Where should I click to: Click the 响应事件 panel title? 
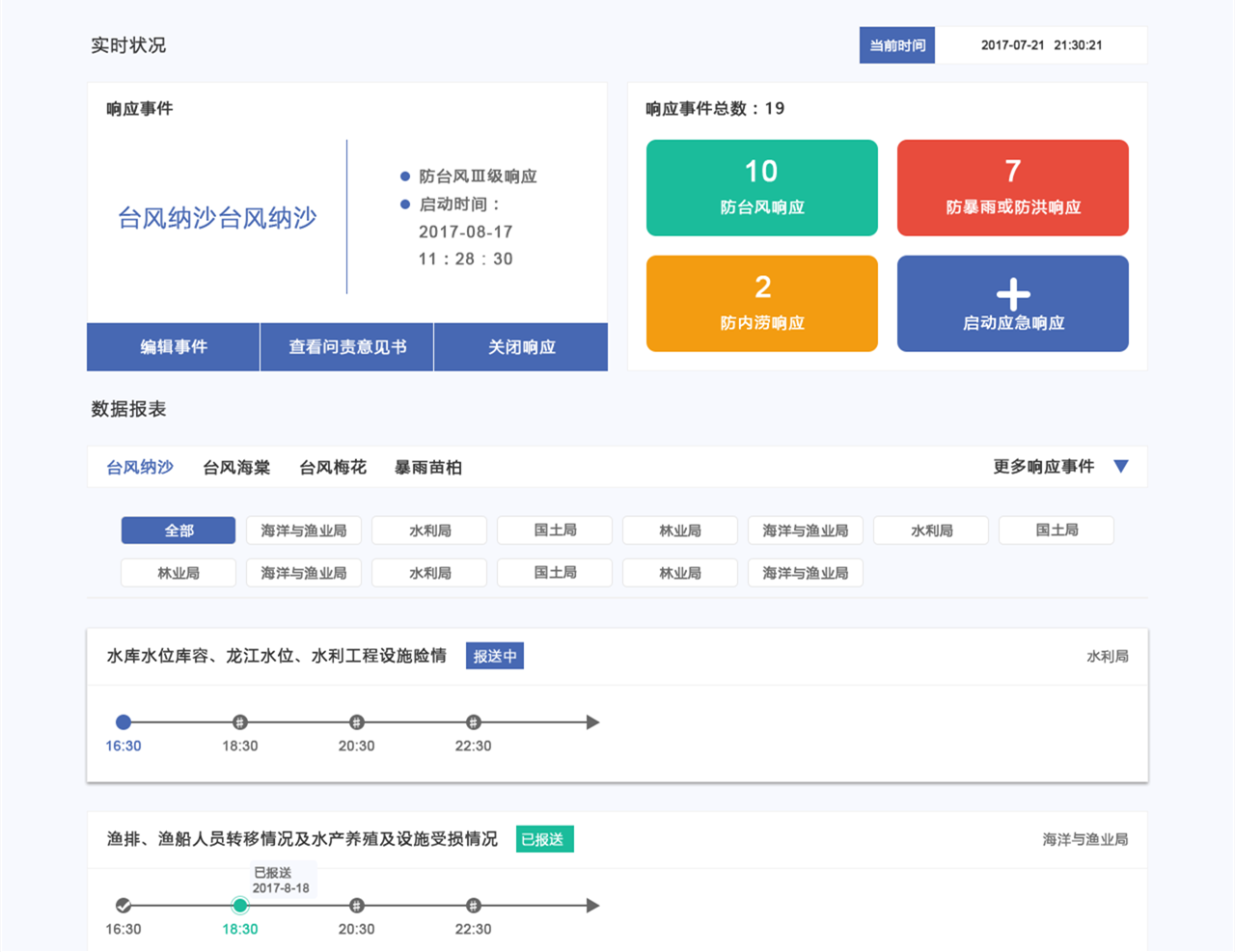(x=140, y=109)
